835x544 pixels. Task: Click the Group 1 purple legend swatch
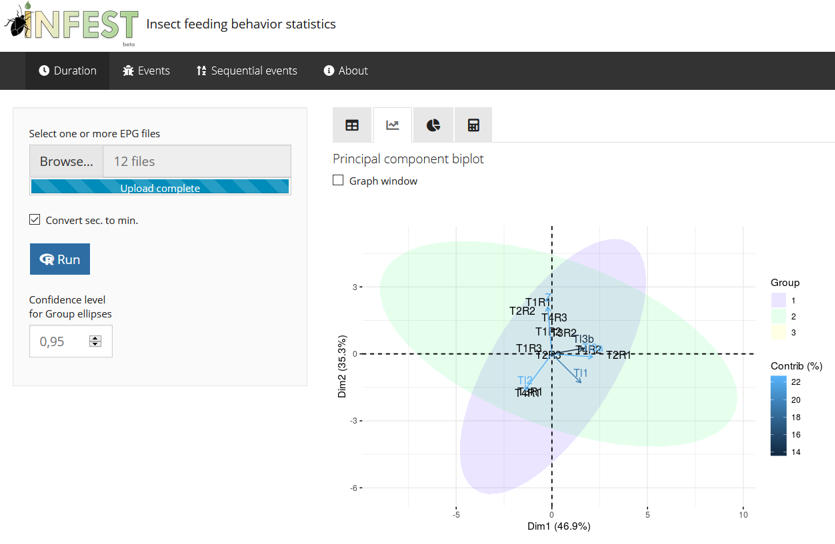point(779,300)
